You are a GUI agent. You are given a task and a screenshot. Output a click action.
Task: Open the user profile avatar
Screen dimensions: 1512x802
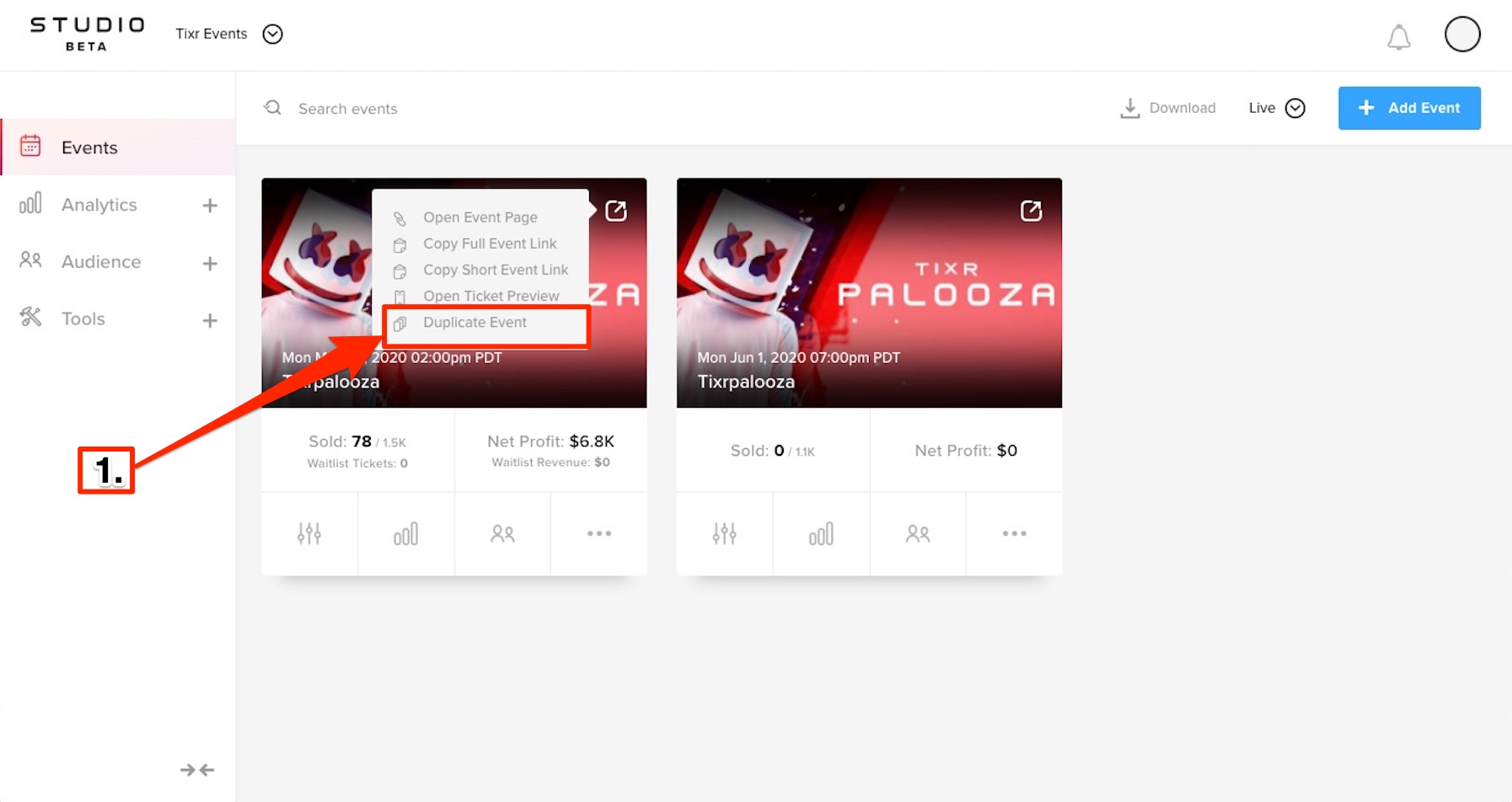[1462, 35]
